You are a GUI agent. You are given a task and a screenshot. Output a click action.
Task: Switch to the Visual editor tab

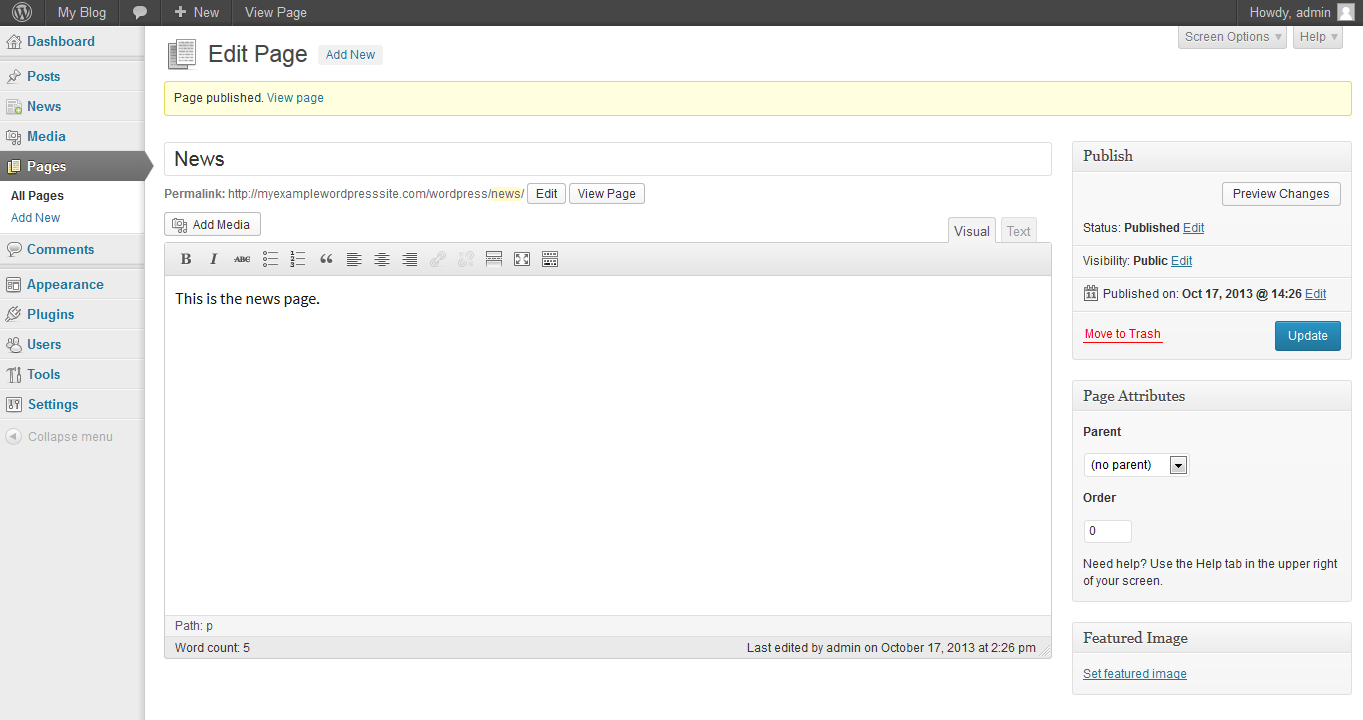tap(972, 231)
